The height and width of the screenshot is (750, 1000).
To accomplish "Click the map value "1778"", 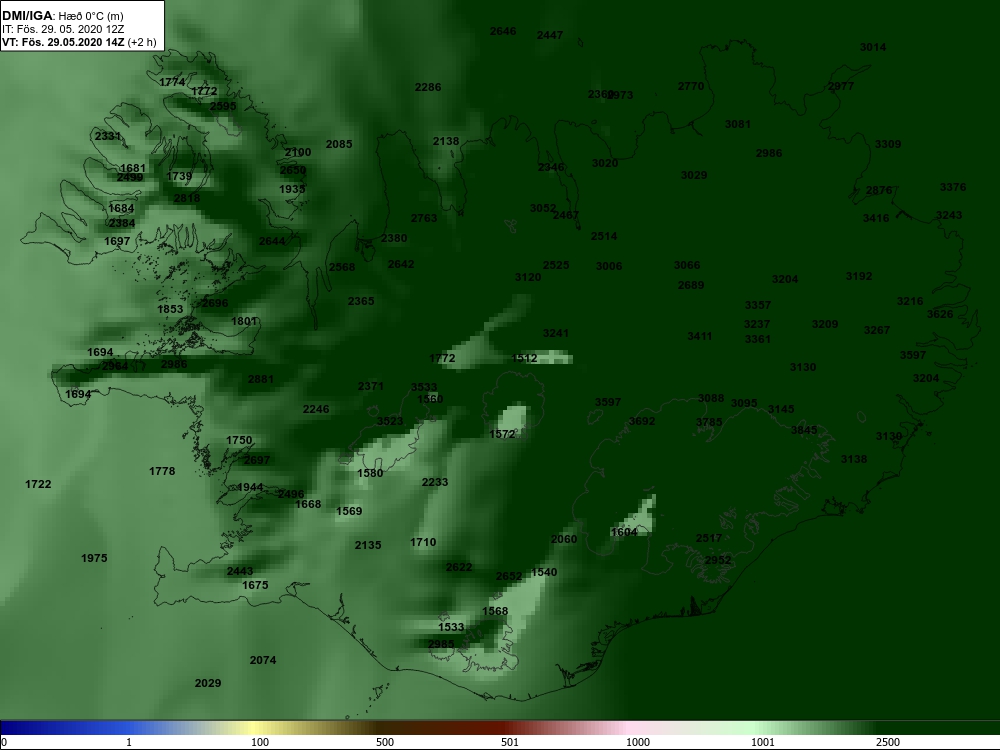I will 162,471.
